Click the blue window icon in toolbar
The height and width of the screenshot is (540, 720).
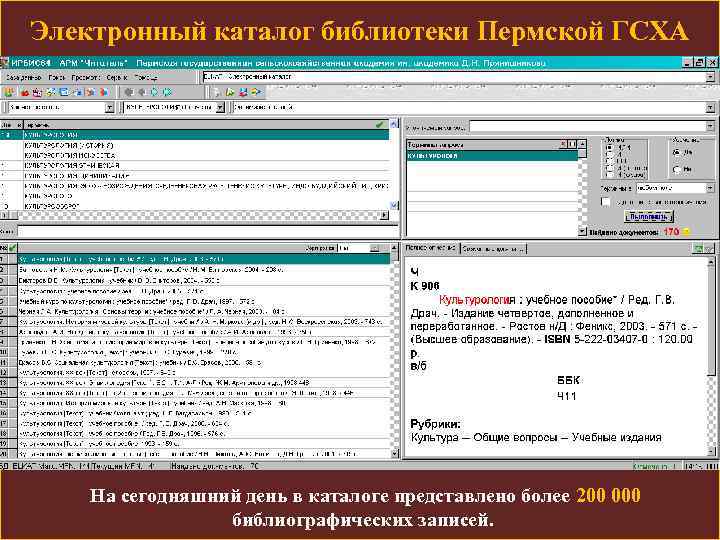pyautogui.click(x=64, y=92)
